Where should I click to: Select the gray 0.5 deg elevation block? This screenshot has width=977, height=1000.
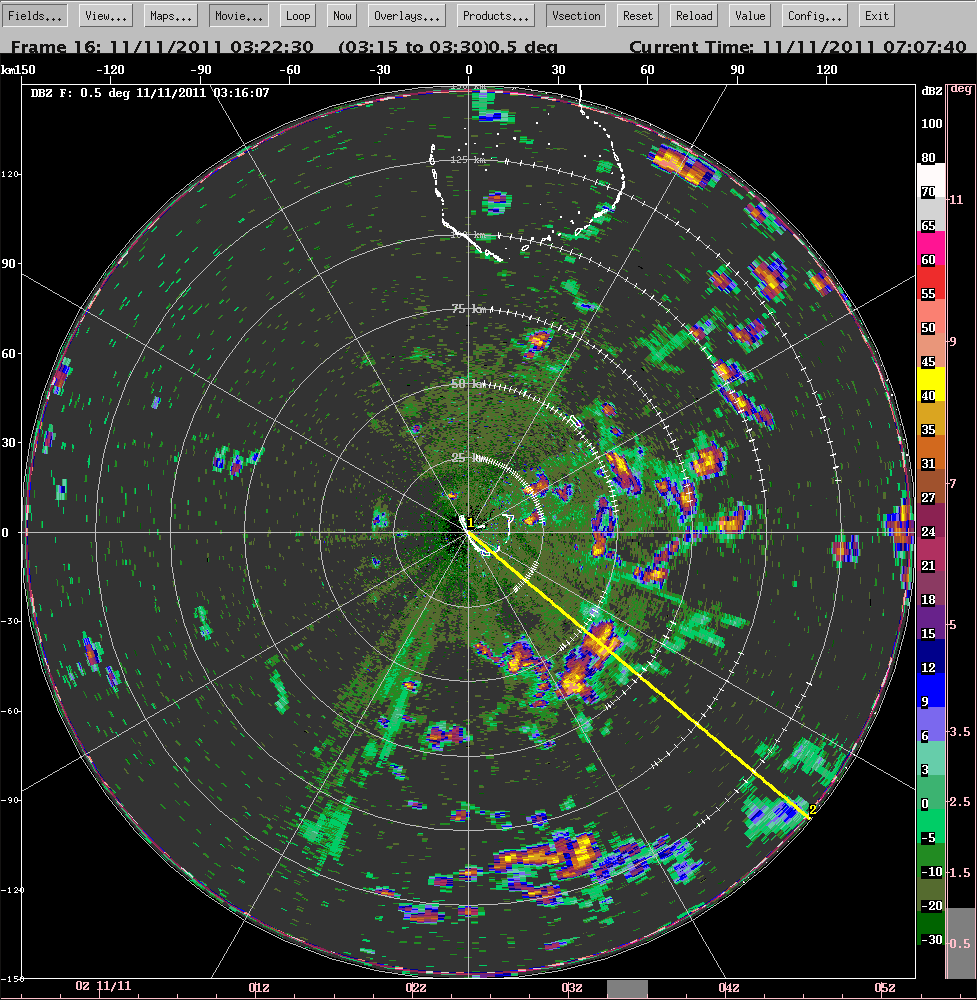click(x=960, y=942)
